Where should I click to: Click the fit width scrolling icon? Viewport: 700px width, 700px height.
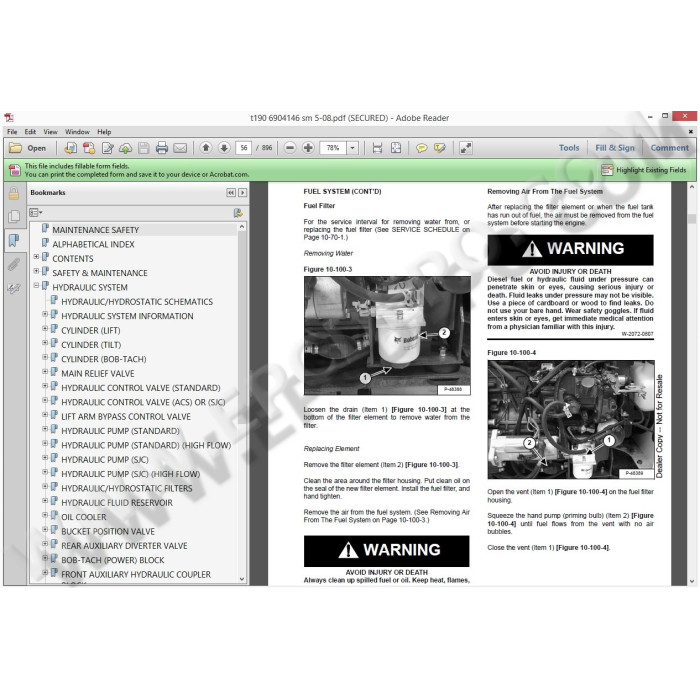pyautogui.click(x=377, y=148)
